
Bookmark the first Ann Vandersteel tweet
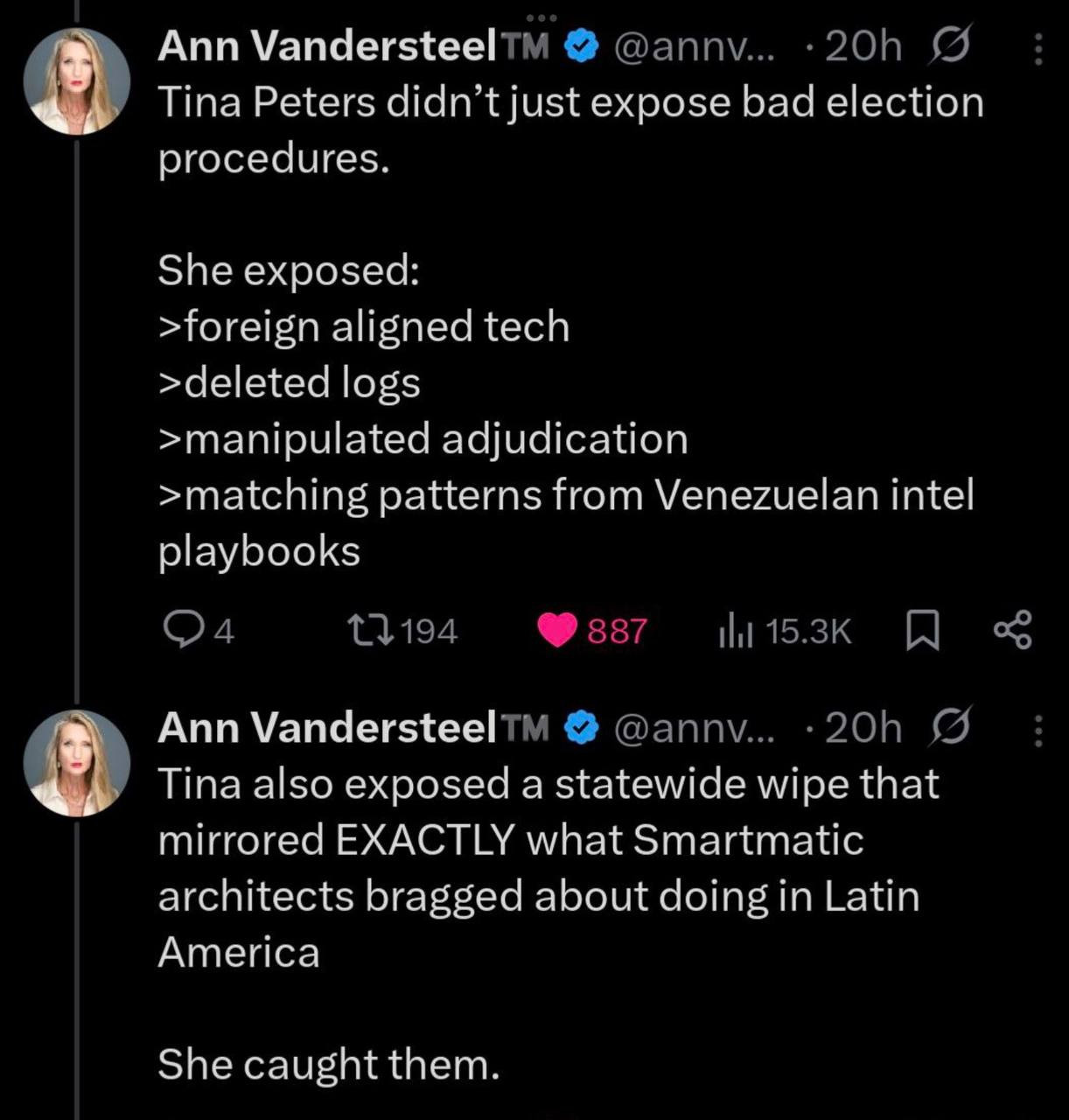point(922,631)
